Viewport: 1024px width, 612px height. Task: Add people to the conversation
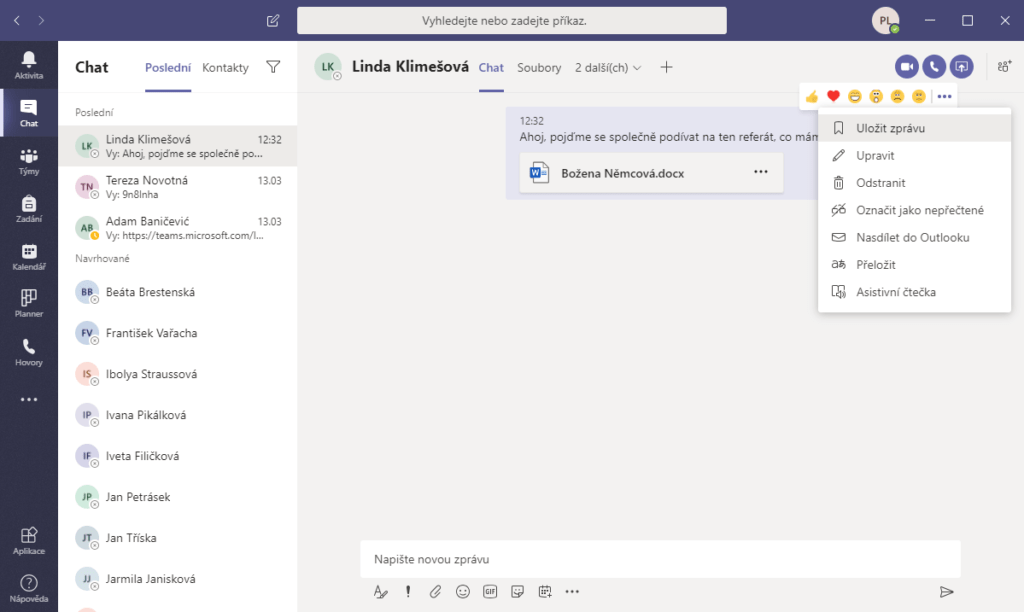1003,67
